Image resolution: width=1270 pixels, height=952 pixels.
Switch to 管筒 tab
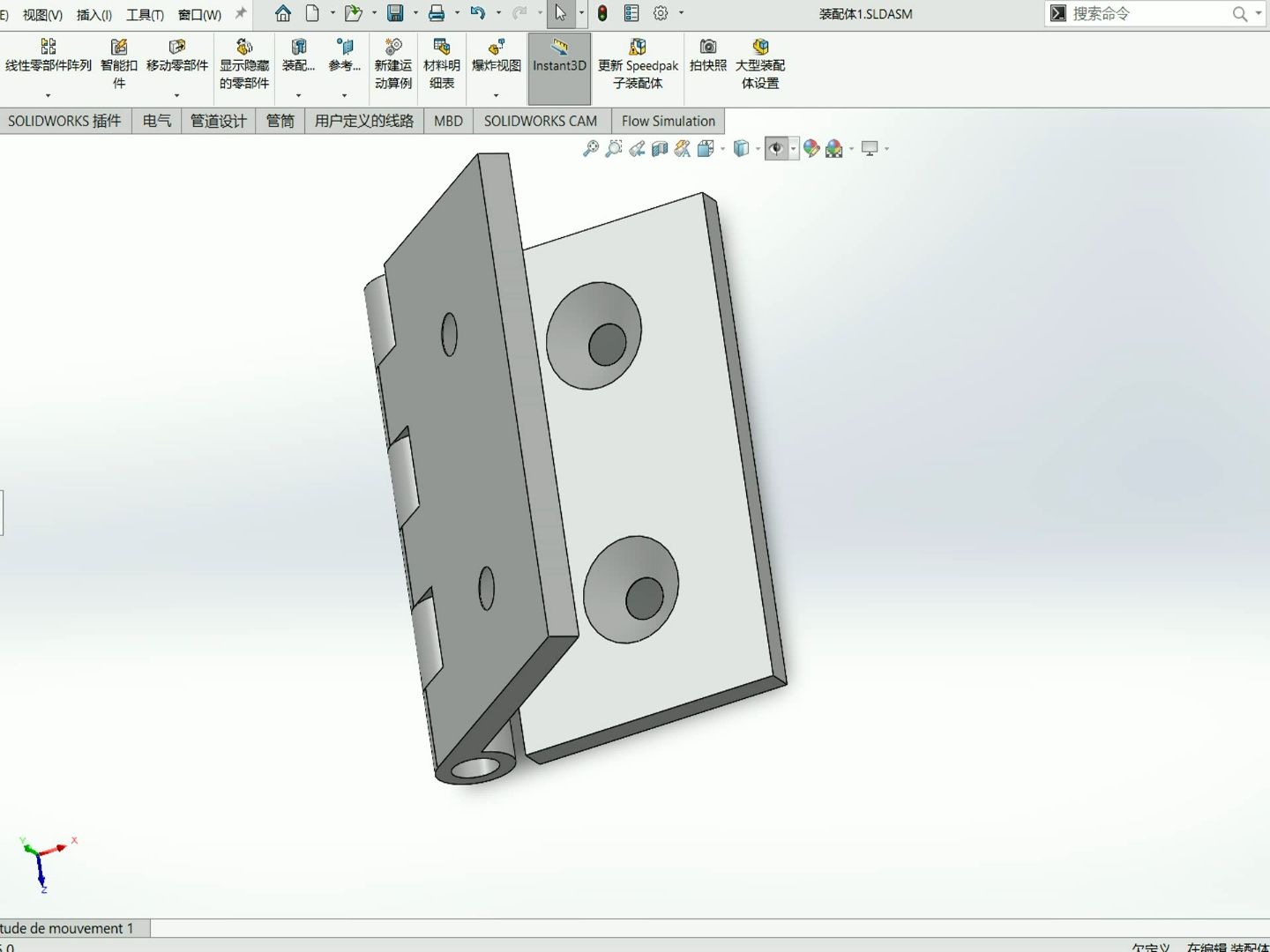[x=280, y=121]
